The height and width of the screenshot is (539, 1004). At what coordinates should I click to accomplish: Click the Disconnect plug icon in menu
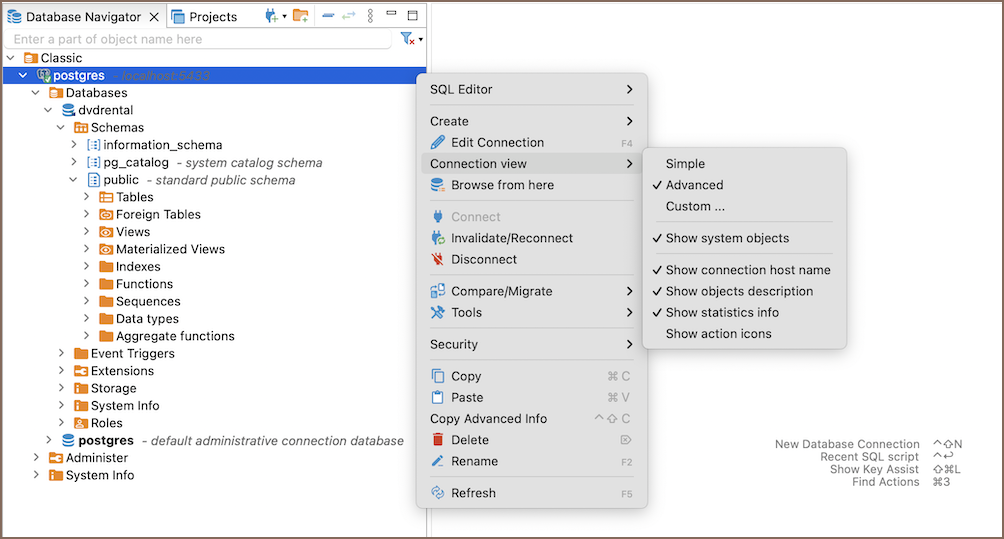[x=437, y=259]
